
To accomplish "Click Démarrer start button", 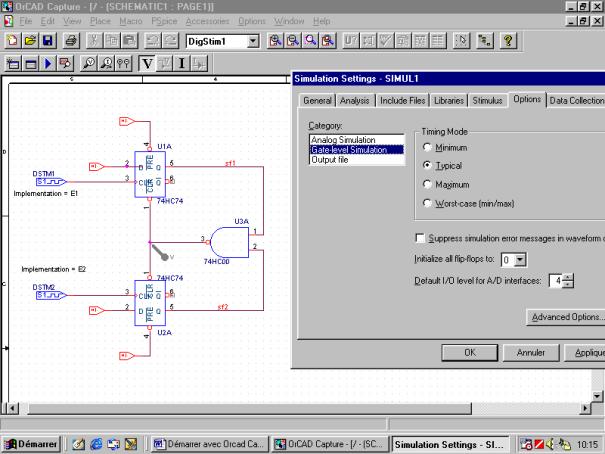I will pyautogui.click(x=32, y=444).
